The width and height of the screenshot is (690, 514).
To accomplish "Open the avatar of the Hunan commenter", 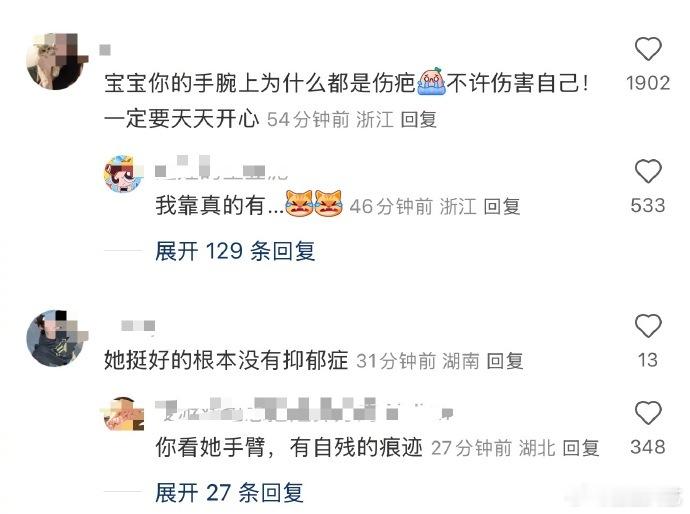I will click(56, 338).
